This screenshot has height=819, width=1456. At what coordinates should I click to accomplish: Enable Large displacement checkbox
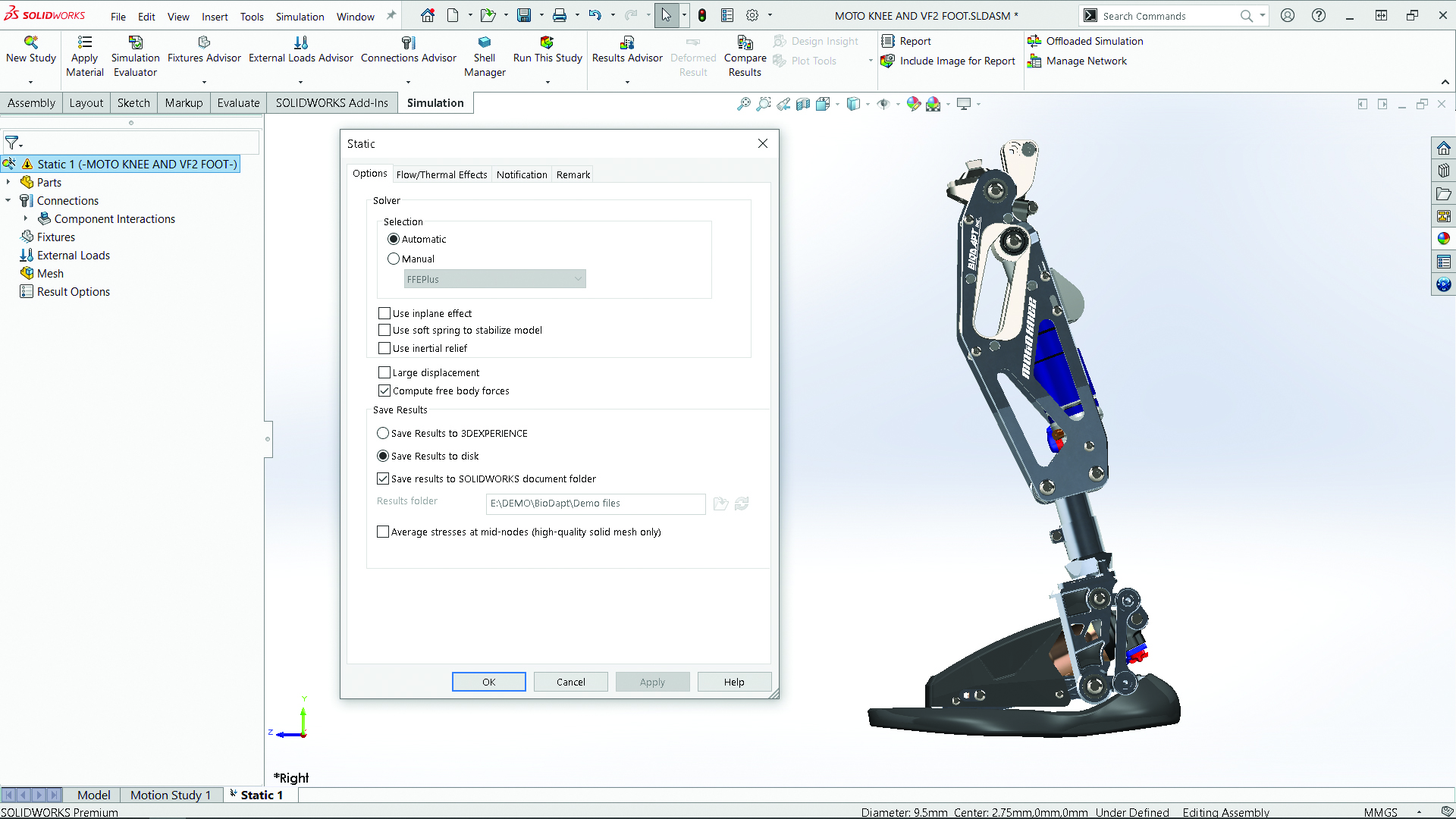[x=384, y=372]
